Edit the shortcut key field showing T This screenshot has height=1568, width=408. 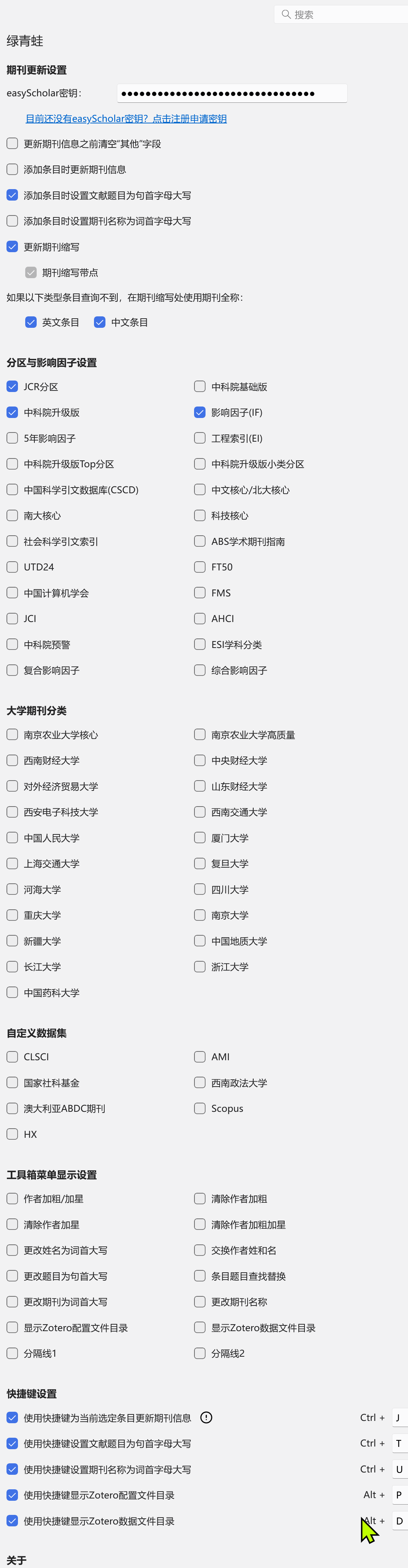coord(399,1443)
